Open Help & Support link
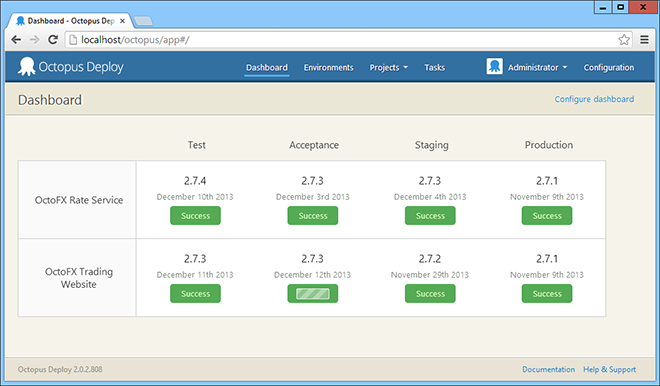This screenshot has height=386, width=660. [x=609, y=369]
